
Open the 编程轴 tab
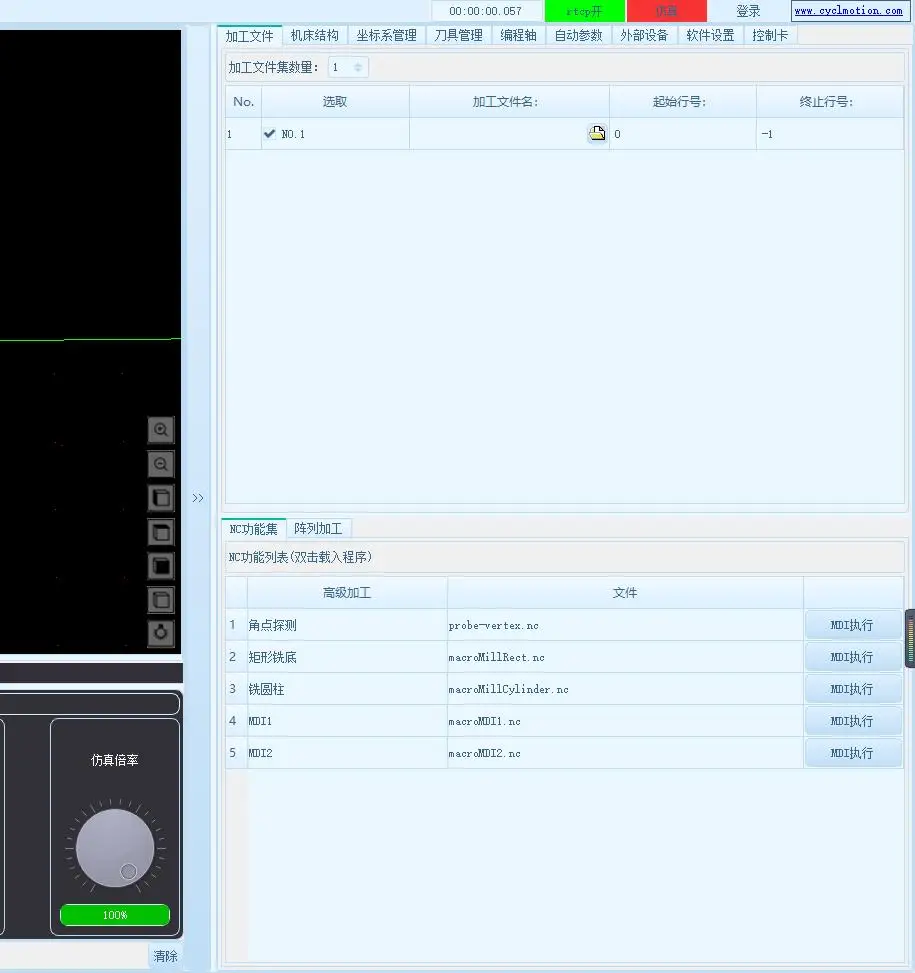(x=519, y=35)
